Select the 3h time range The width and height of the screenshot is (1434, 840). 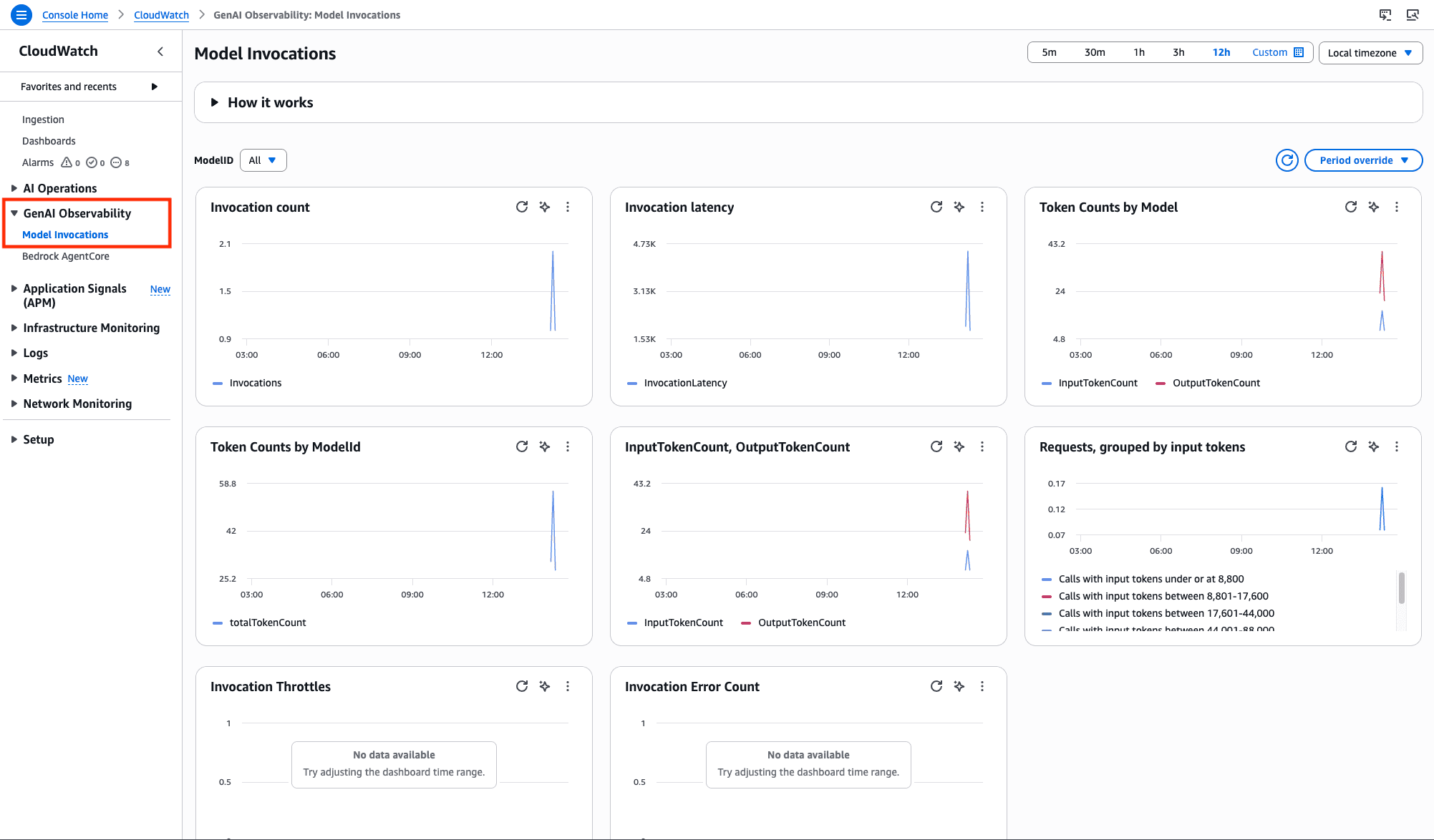[x=1178, y=52]
